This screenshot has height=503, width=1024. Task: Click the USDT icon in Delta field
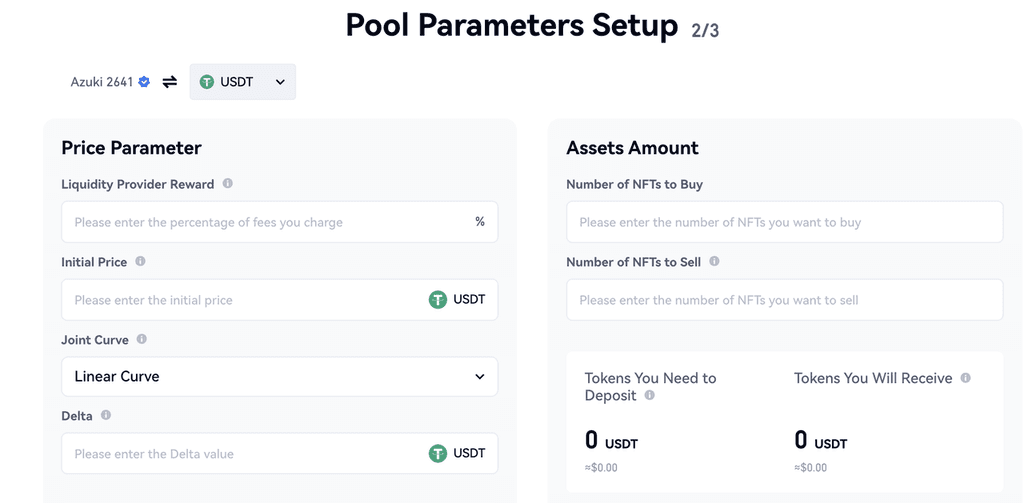click(x=438, y=454)
